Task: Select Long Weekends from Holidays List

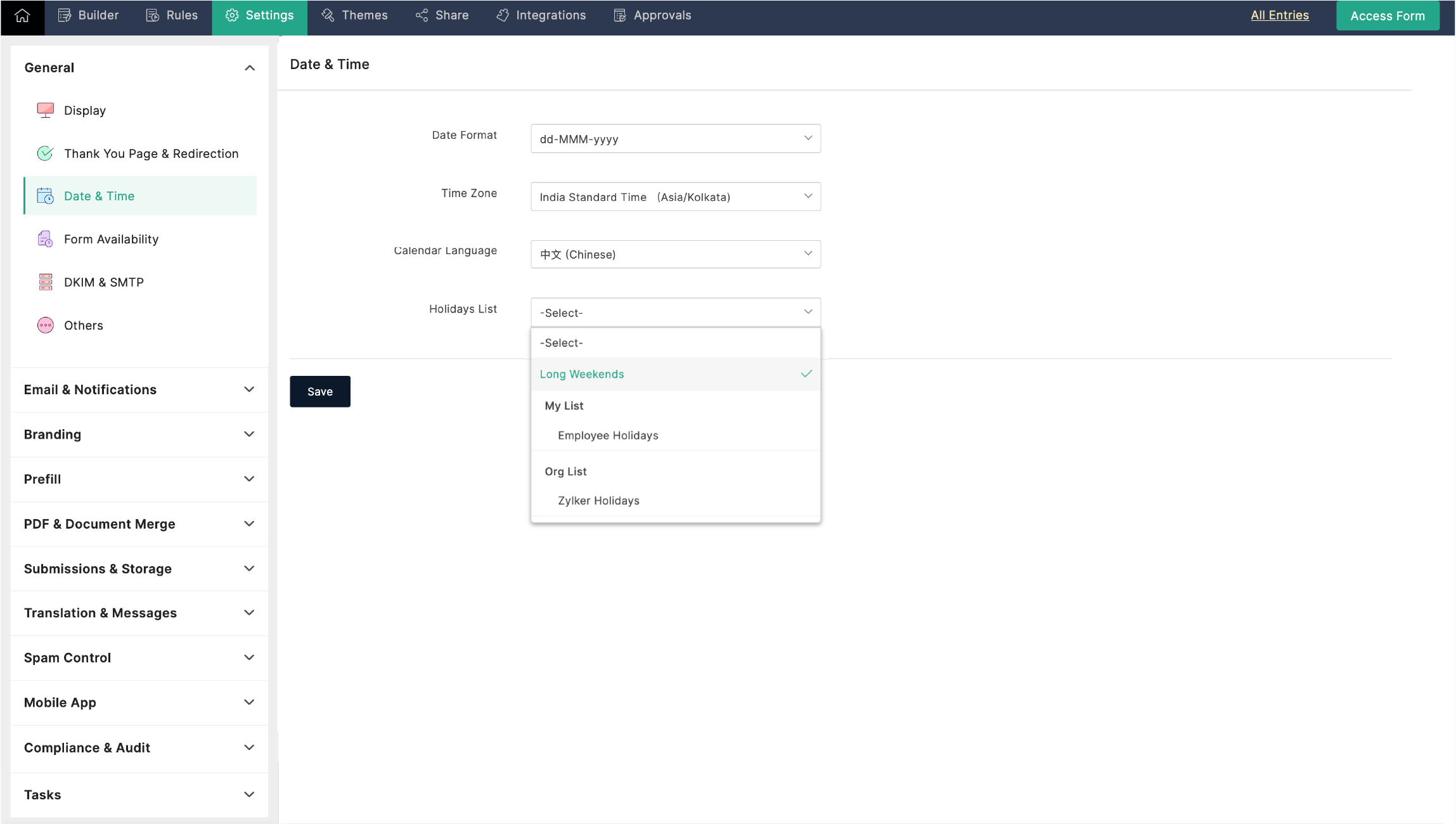Action: click(x=676, y=373)
